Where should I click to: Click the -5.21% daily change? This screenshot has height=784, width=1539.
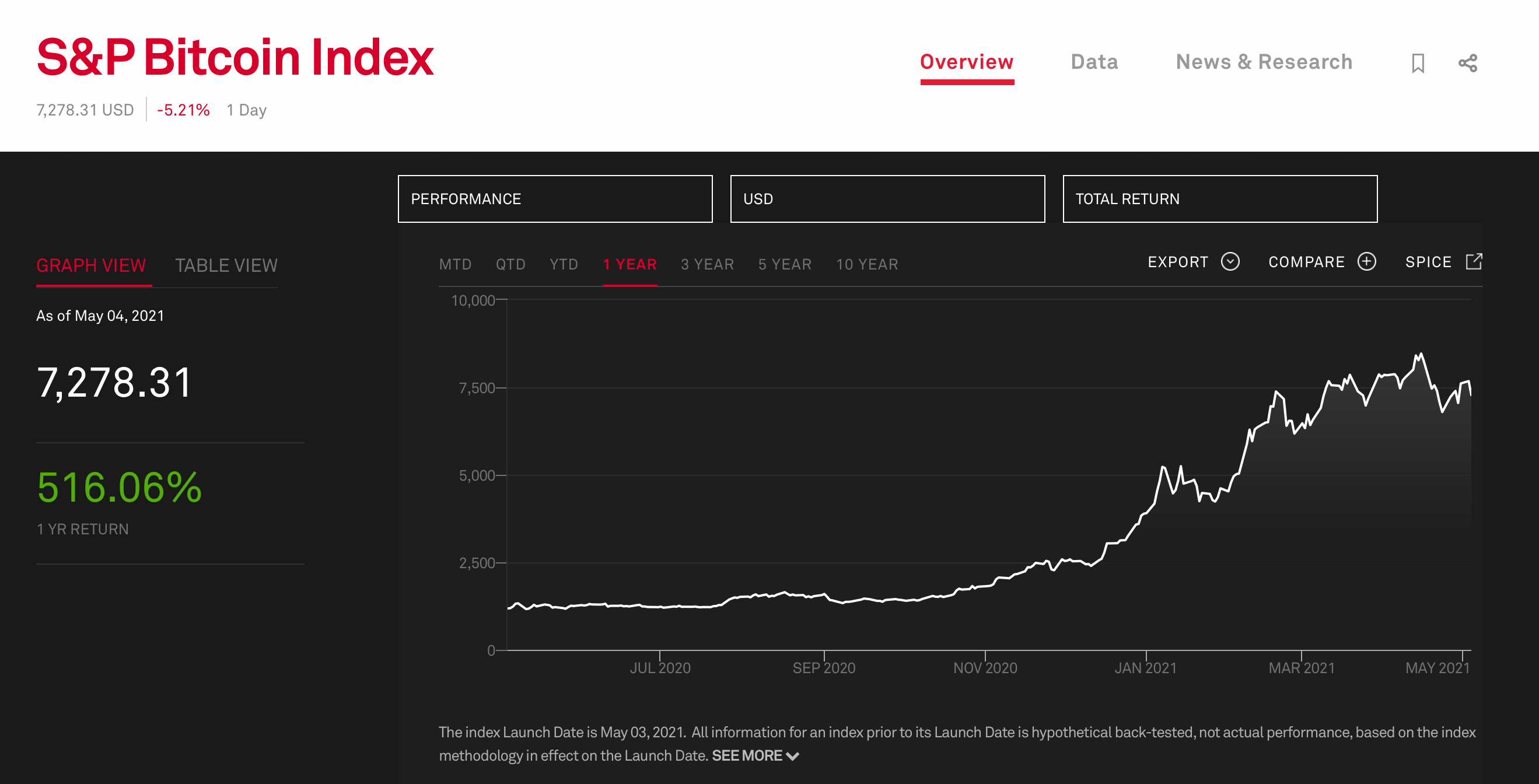183,110
